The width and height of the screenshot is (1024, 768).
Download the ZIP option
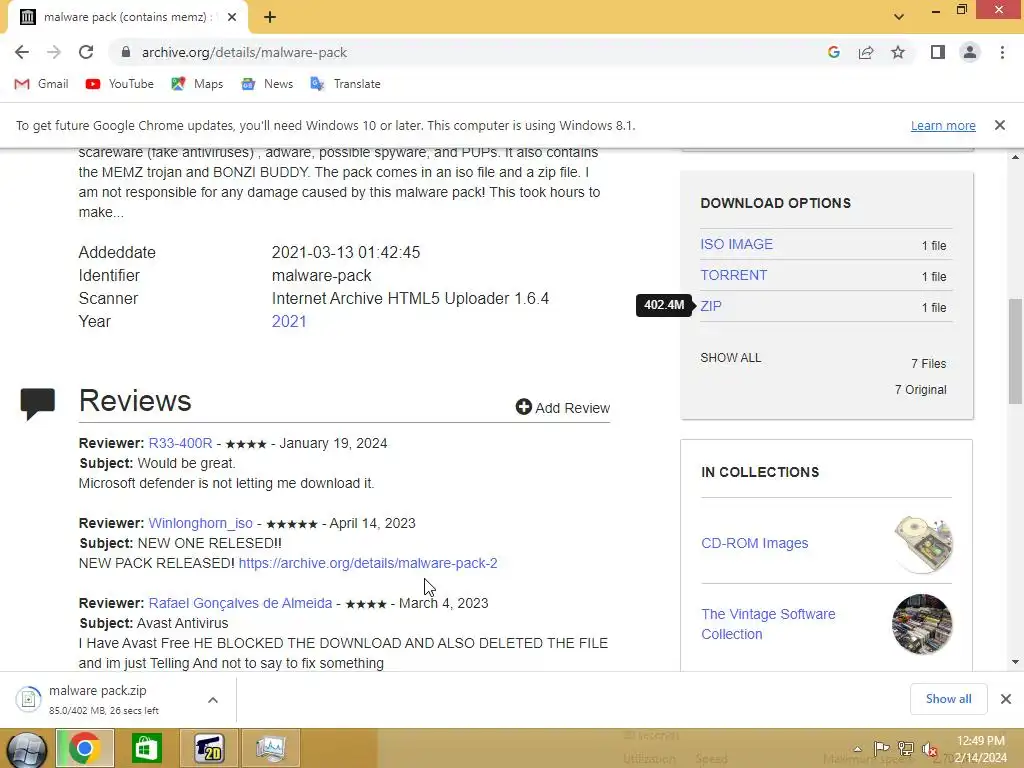[x=711, y=306]
